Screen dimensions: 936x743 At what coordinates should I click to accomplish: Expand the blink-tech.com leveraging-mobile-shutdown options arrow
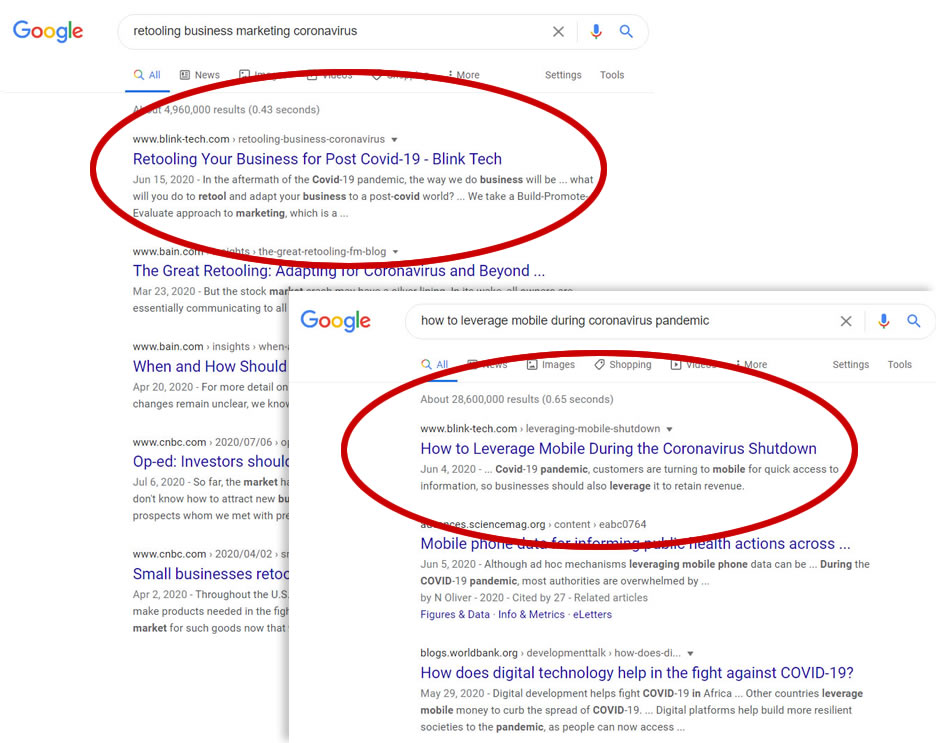(x=669, y=429)
